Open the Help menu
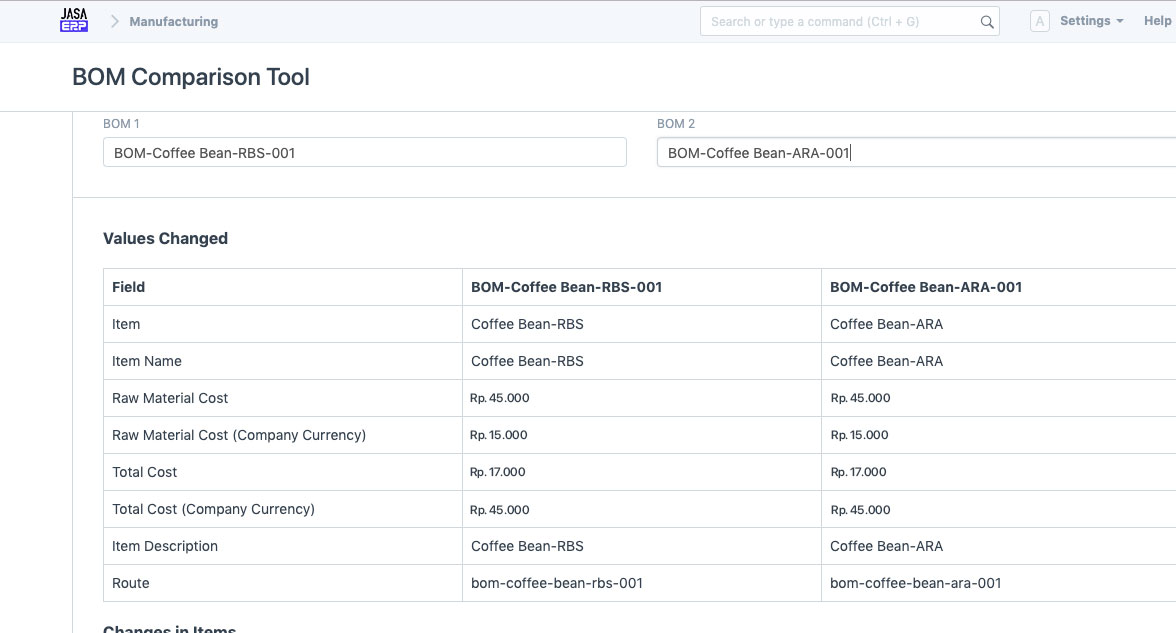The height and width of the screenshot is (633, 1176). point(1157,21)
